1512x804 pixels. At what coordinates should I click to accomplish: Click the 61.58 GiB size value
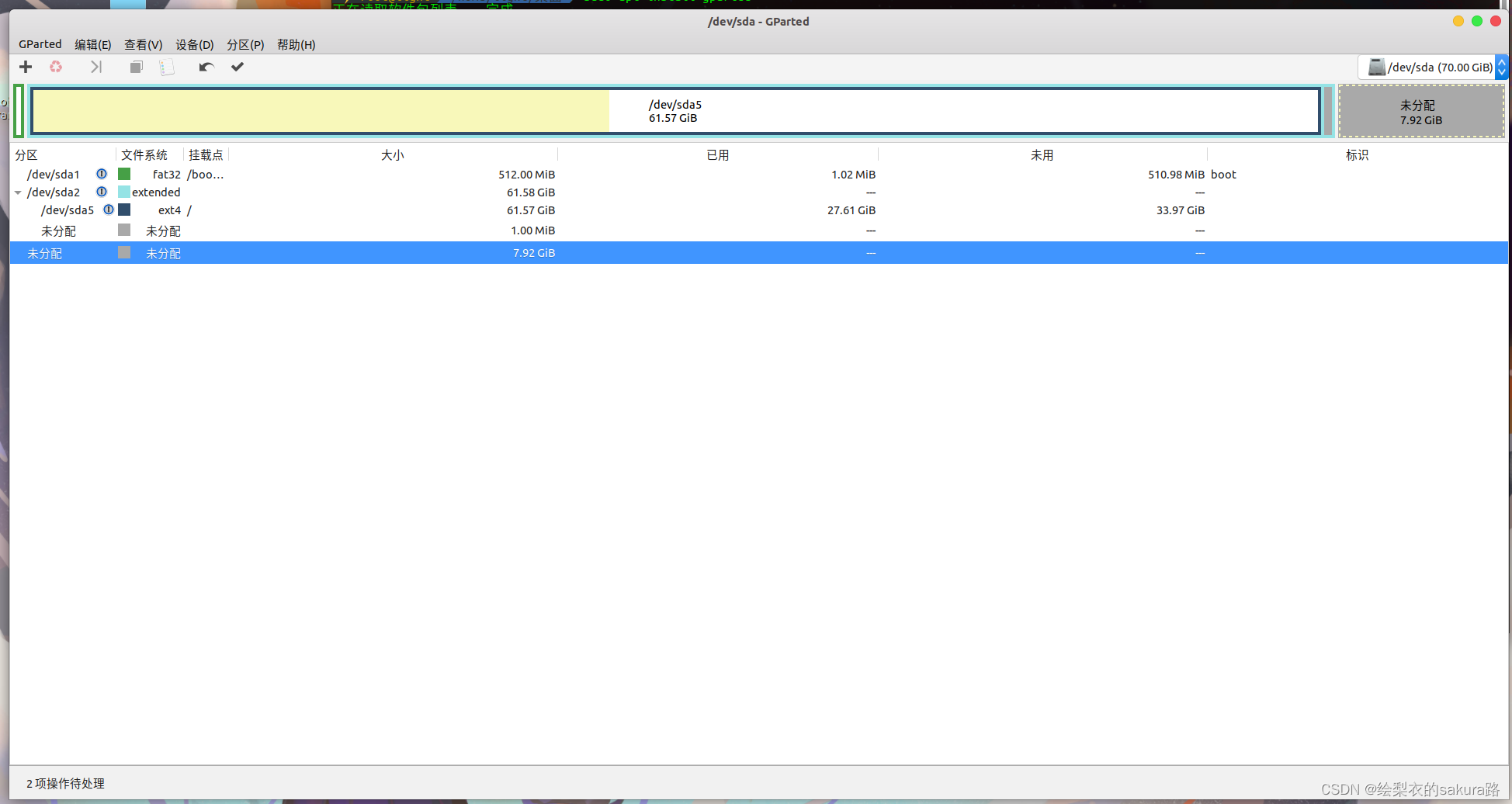(531, 192)
